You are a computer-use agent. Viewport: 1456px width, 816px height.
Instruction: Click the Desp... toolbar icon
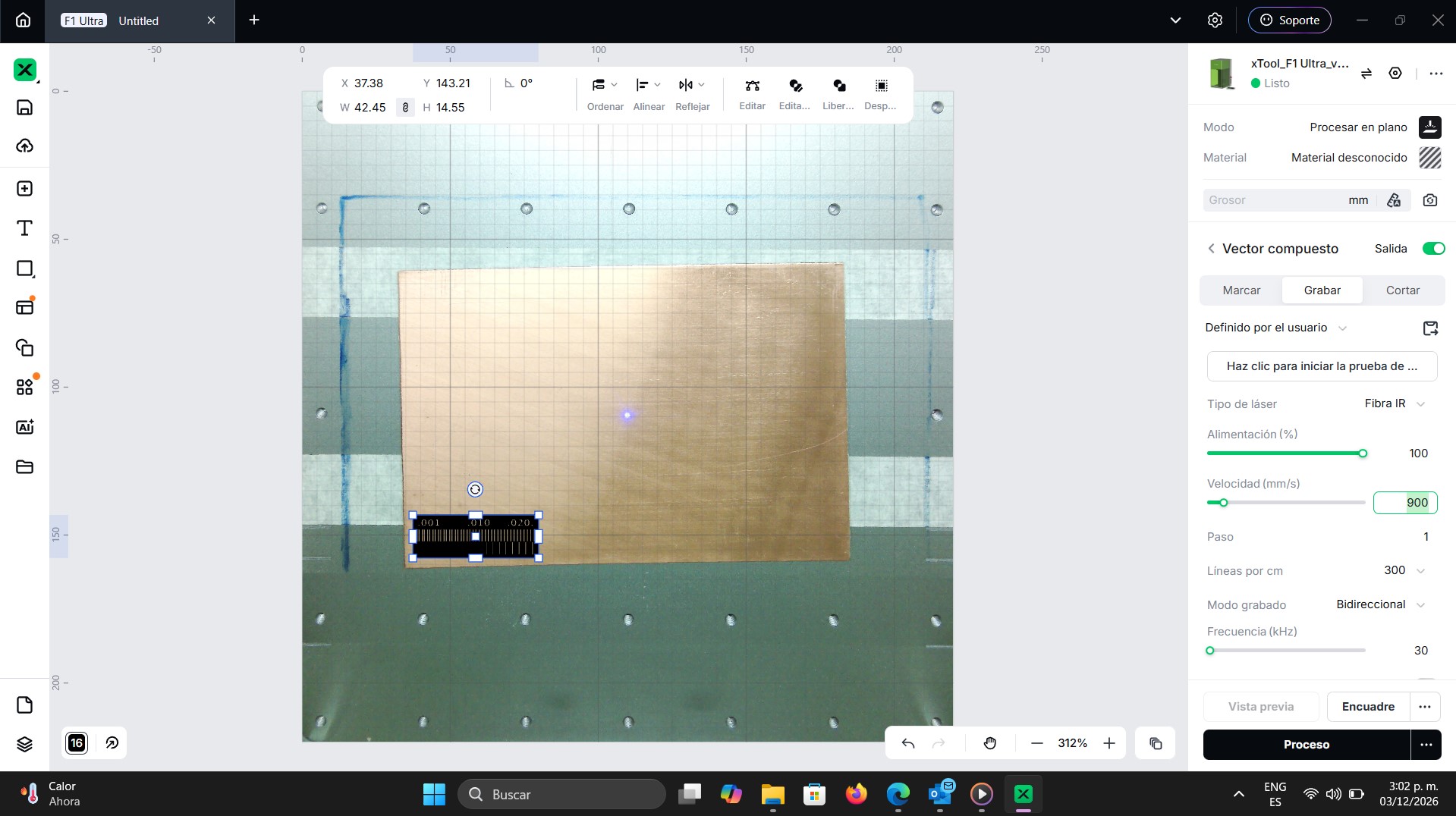[880, 94]
